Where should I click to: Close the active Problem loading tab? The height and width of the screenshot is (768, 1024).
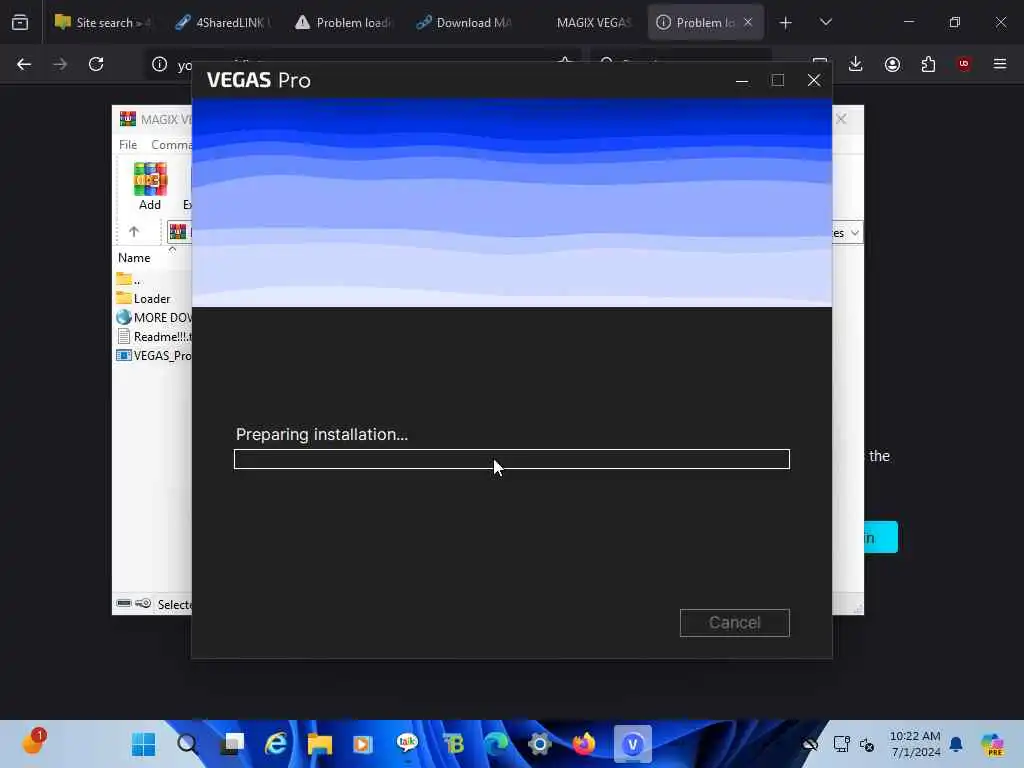click(748, 22)
